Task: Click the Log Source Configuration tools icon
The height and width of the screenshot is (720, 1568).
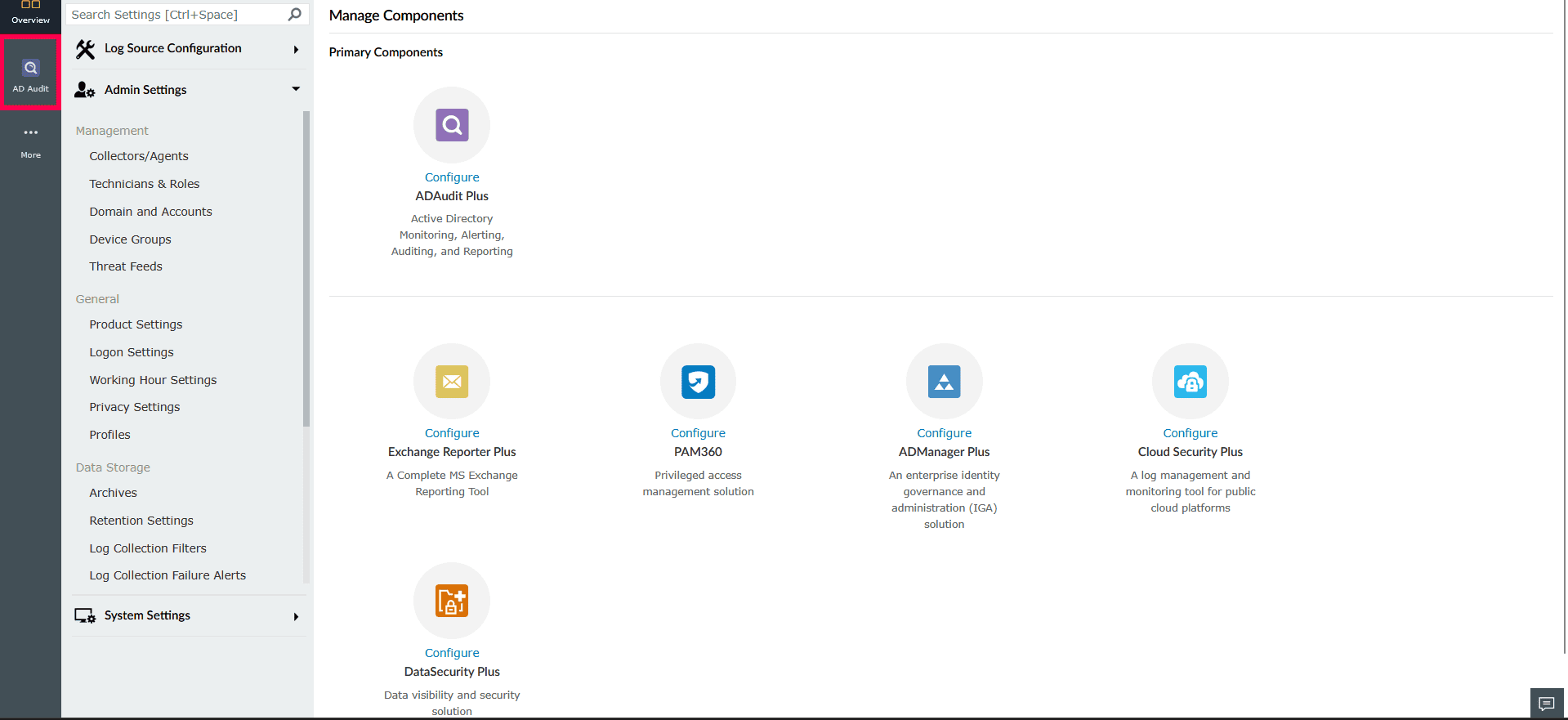Action: coord(85,49)
